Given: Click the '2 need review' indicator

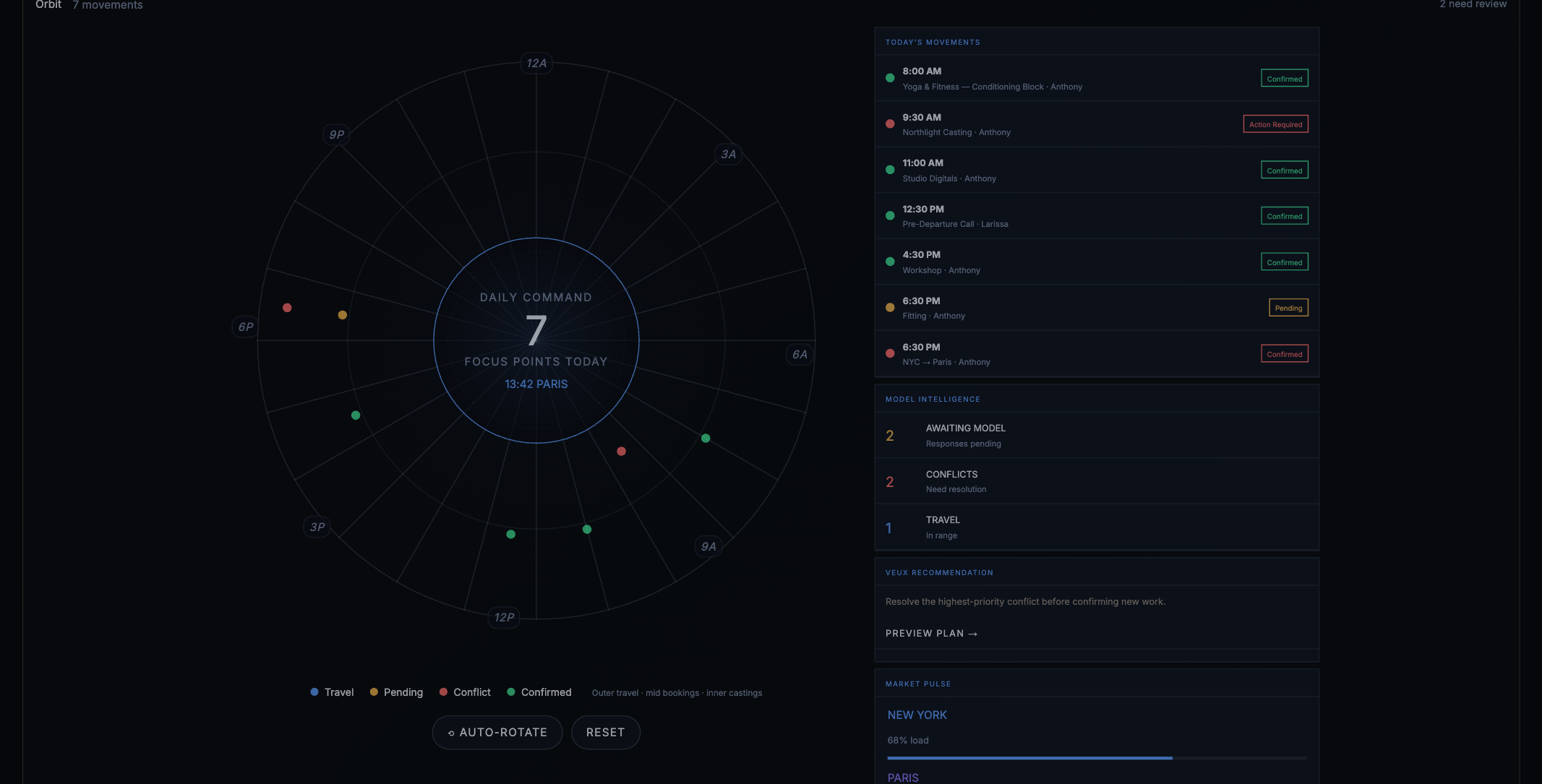Looking at the screenshot, I should (1473, 4).
